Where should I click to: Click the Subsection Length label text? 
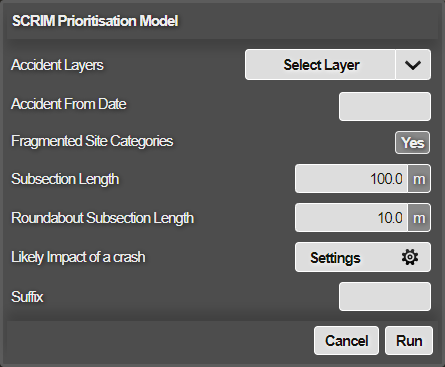pyautogui.click(x=65, y=179)
